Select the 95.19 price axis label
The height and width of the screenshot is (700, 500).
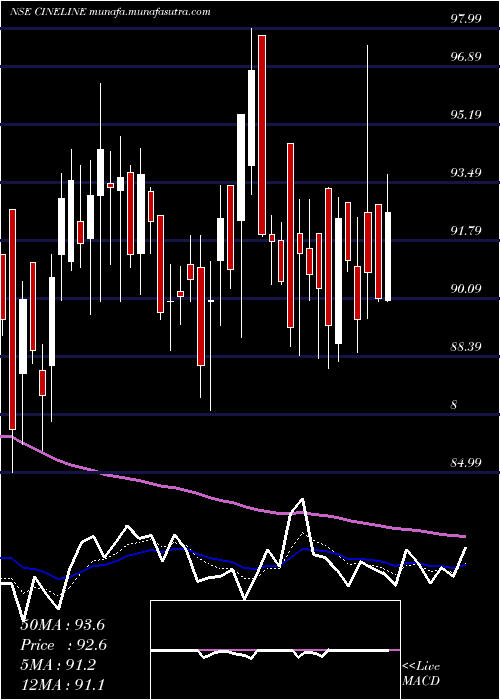[x=466, y=115]
